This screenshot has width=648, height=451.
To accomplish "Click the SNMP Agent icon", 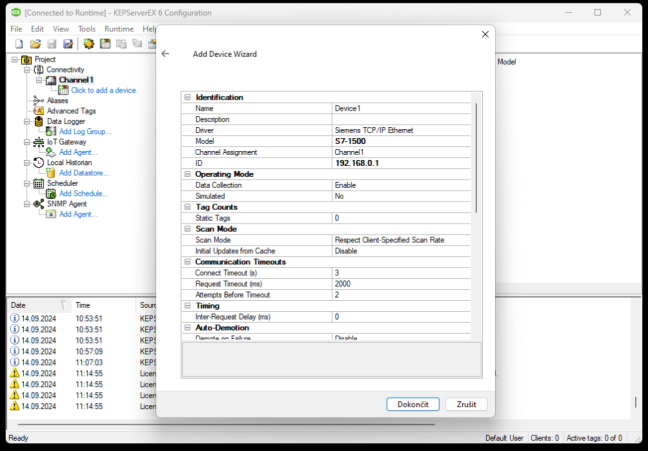I will click(x=38, y=204).
